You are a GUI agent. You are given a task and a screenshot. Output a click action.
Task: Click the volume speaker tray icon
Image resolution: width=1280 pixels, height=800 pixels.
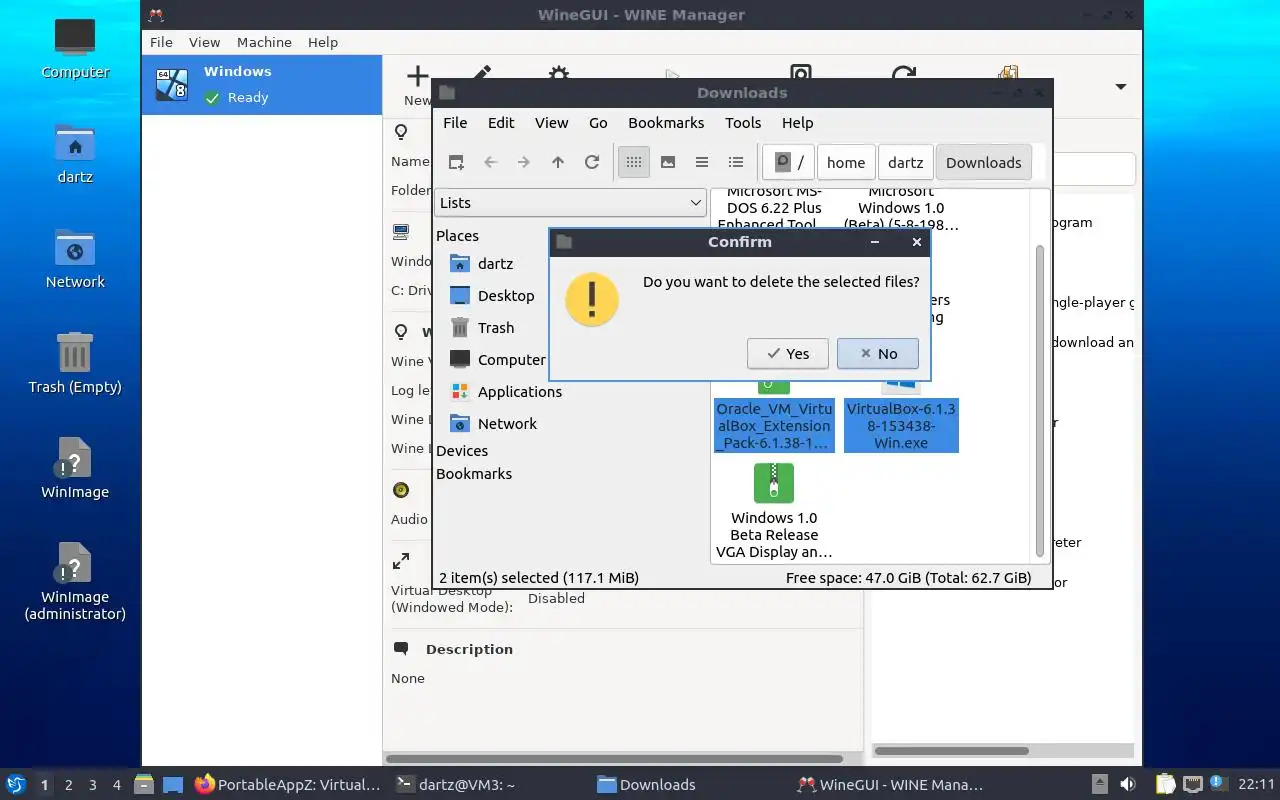tap(1127, 785)
